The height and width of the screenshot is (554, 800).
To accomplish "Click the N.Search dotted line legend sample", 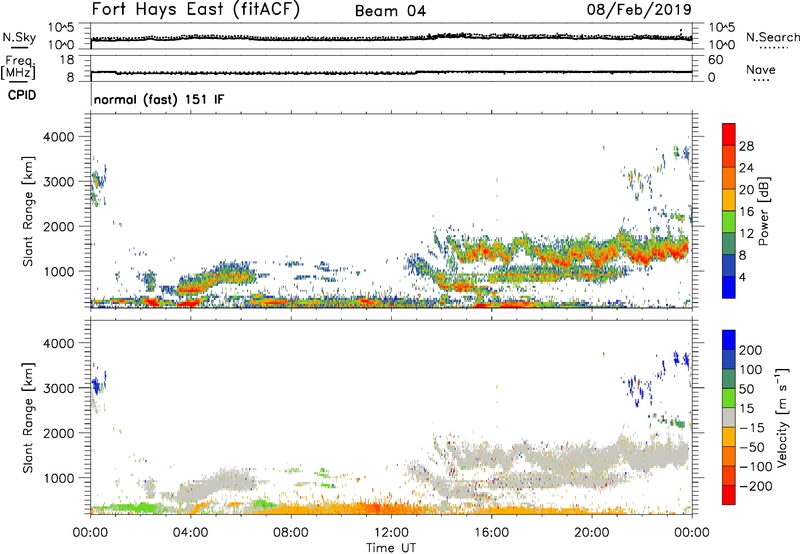I will (774, 48).
